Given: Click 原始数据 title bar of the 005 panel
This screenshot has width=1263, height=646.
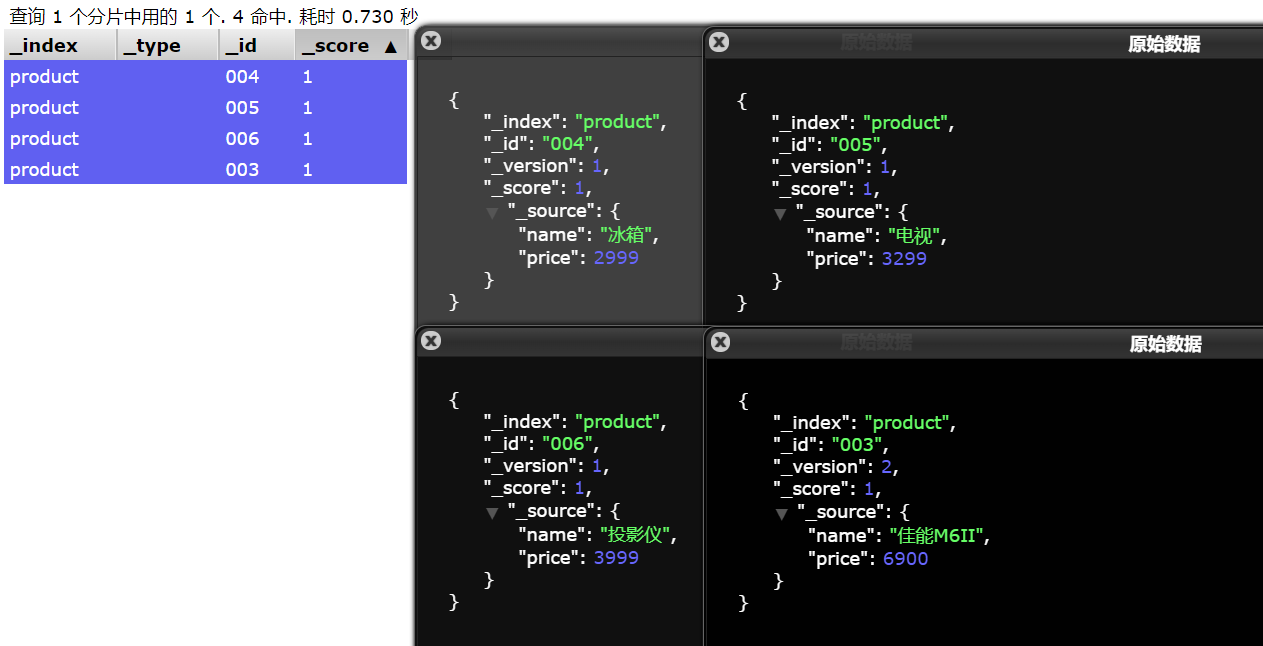Looking at the screenshot, I should click(x=1163, y=44).
